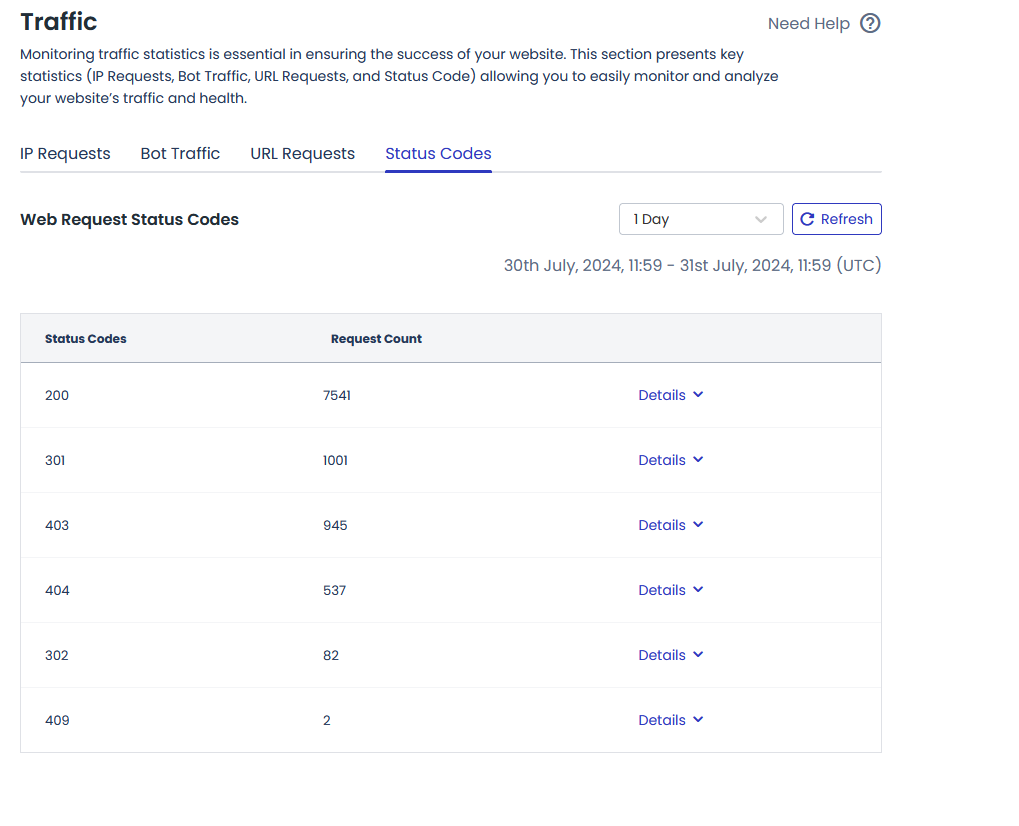Viewport: 1019px width, 826px height.
Task: Expand Details for status code 409
Action: point(671,720)
